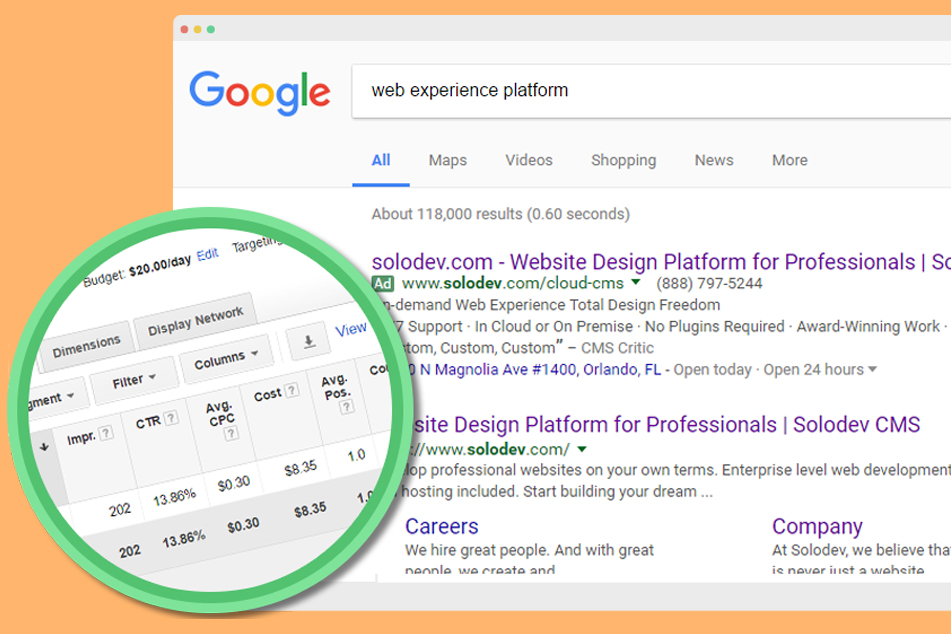Open the Careers sitelink
The height and width of the screenshot is (634, 951).
[442, 527]
